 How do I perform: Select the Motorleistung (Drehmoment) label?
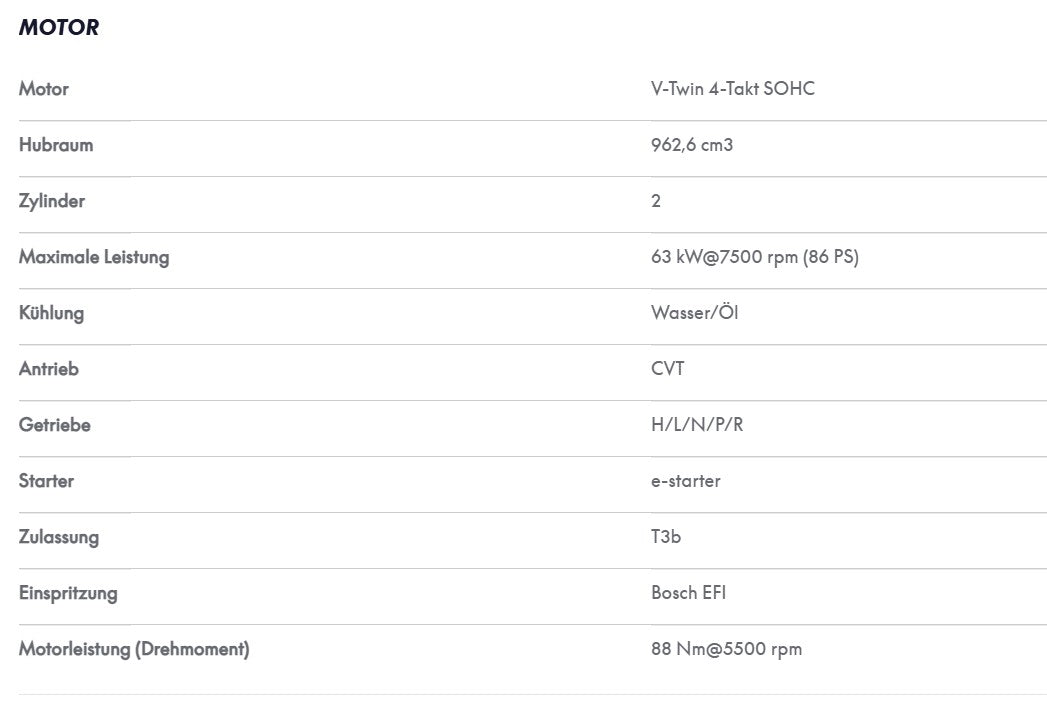[x=134, y=650]
